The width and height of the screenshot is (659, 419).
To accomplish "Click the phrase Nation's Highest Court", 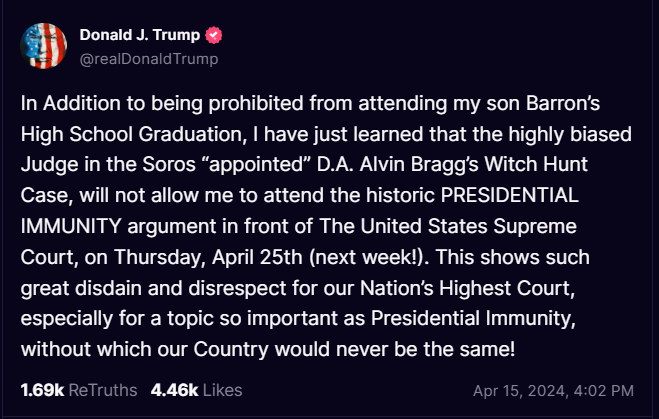I will coord(467,288).
